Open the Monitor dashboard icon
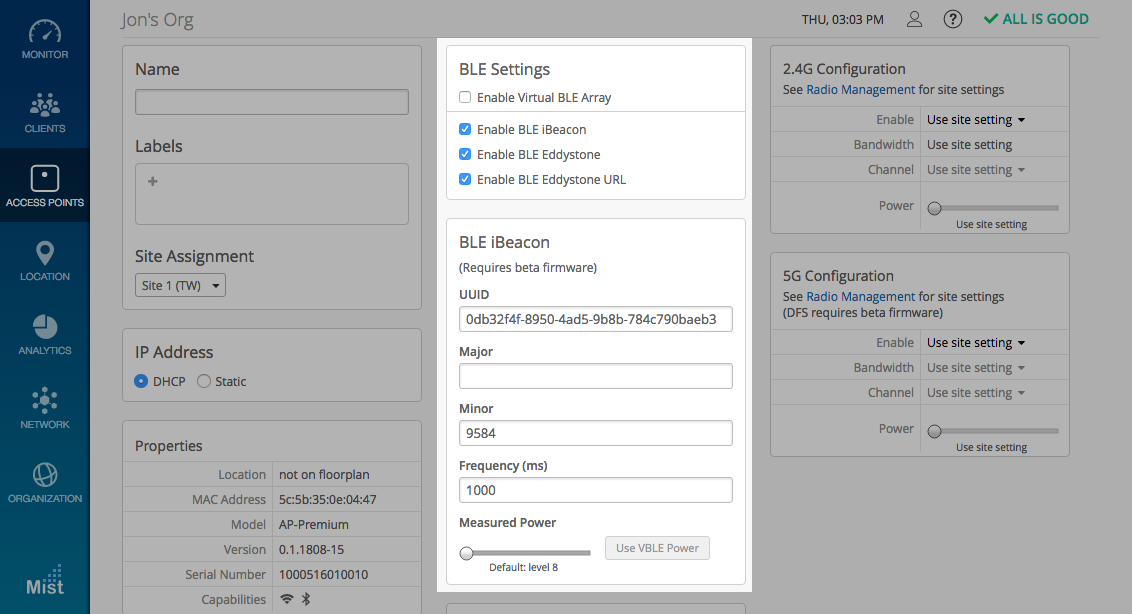Screen dimensions: 1132x614 pyautogui.click(x=45, y=31)
